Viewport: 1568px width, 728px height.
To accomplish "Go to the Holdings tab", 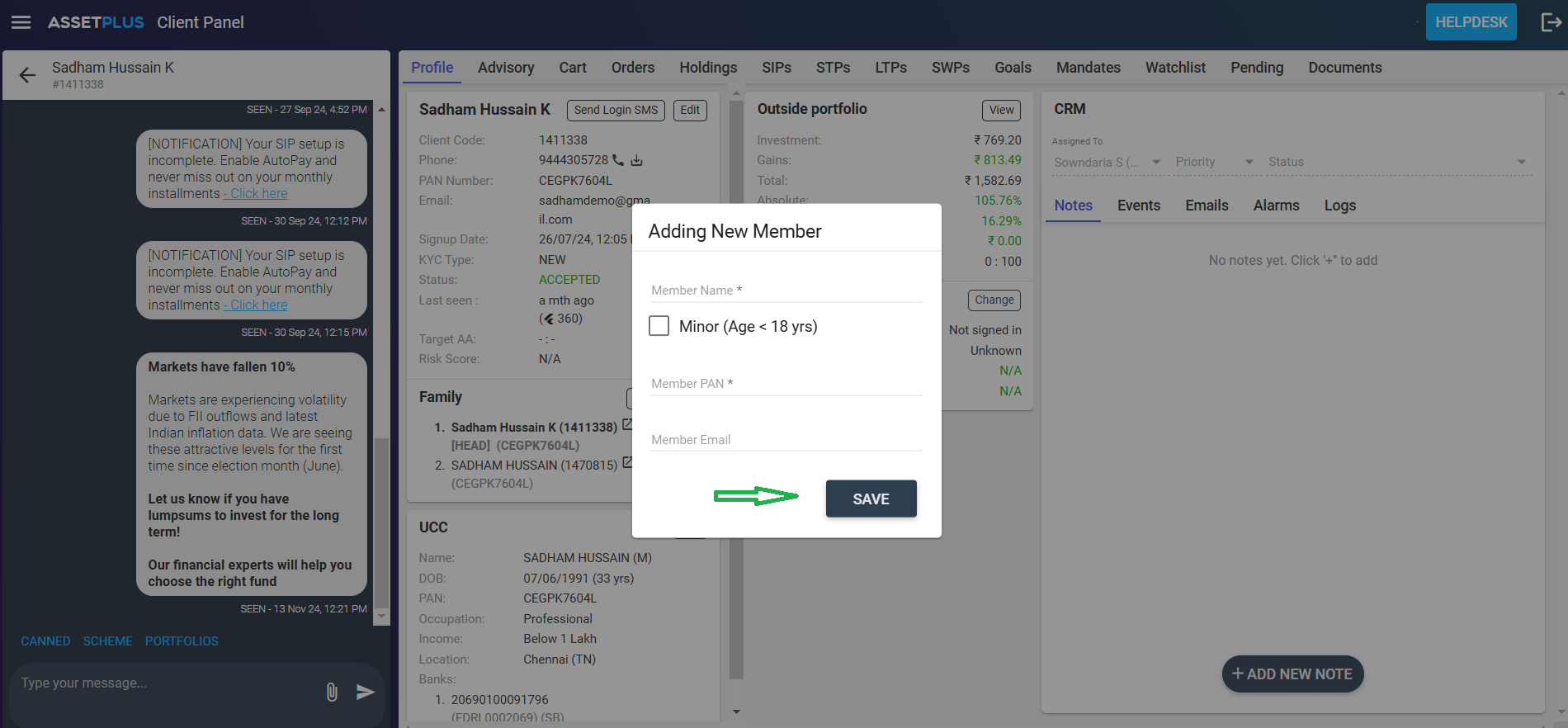I will [708, 68].
